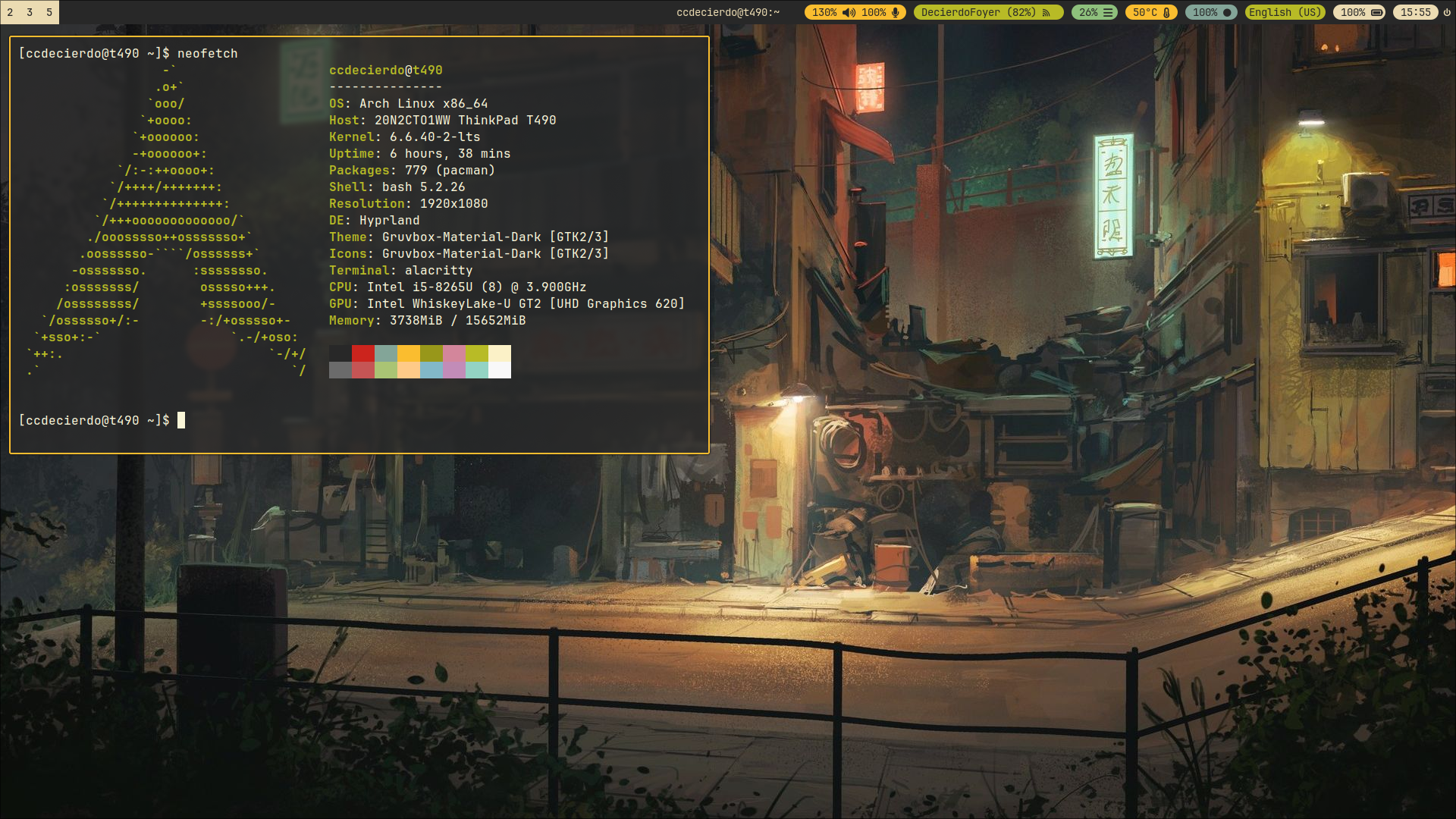1456x819 pixels.
Task: Switch to workspace 5
Action: (49, 12)
